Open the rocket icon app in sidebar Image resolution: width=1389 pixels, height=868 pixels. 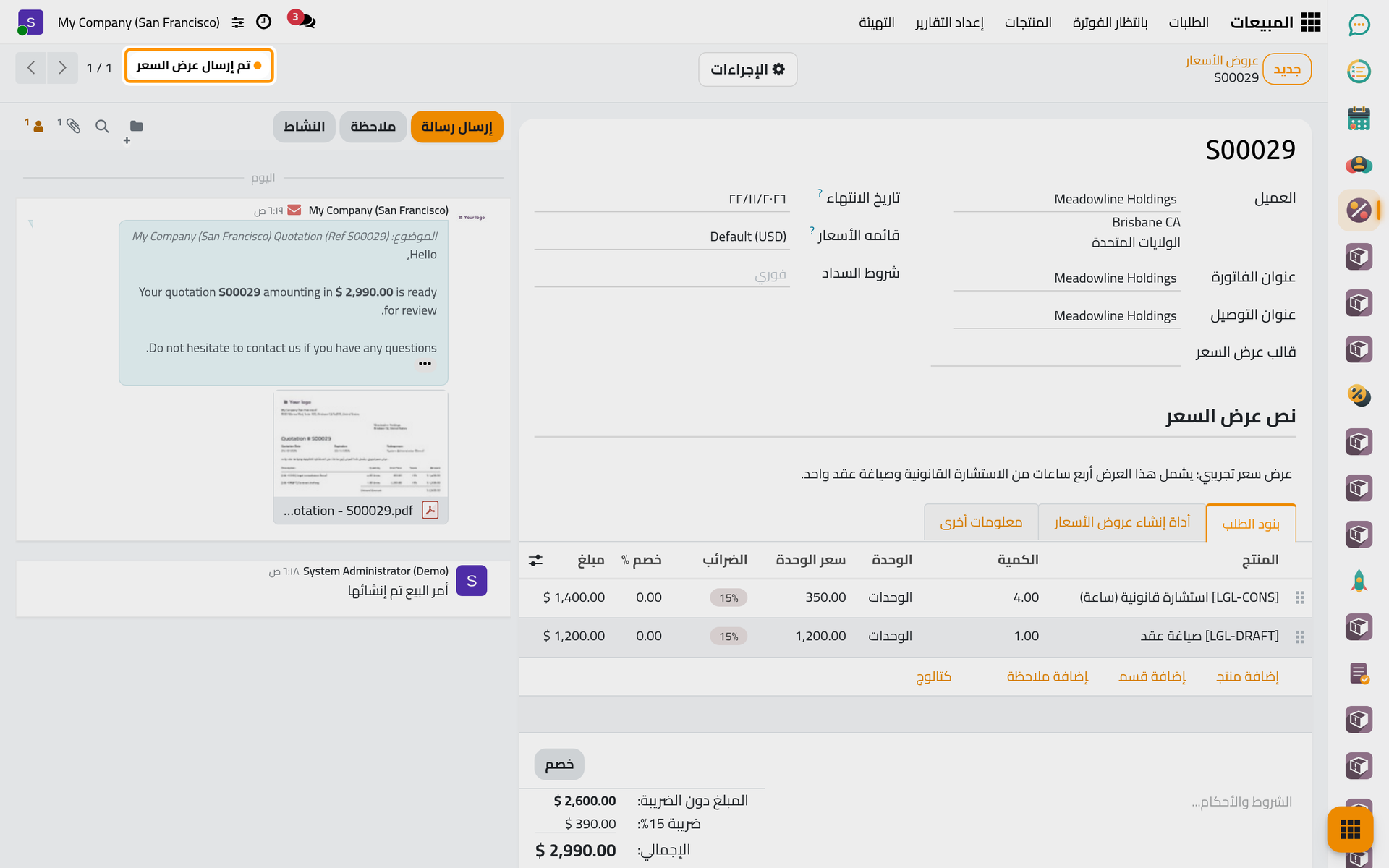click(x=1359, y=581)
